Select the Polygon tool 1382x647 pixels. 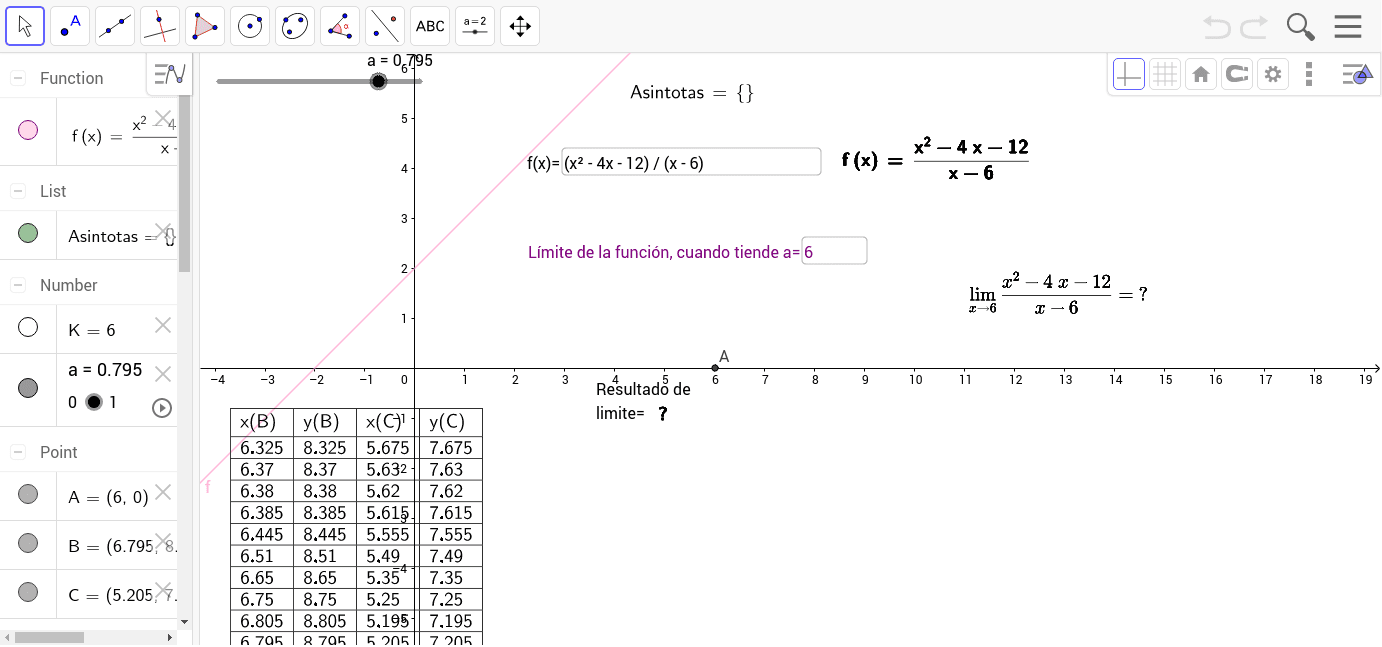click(x=205, y=26)
